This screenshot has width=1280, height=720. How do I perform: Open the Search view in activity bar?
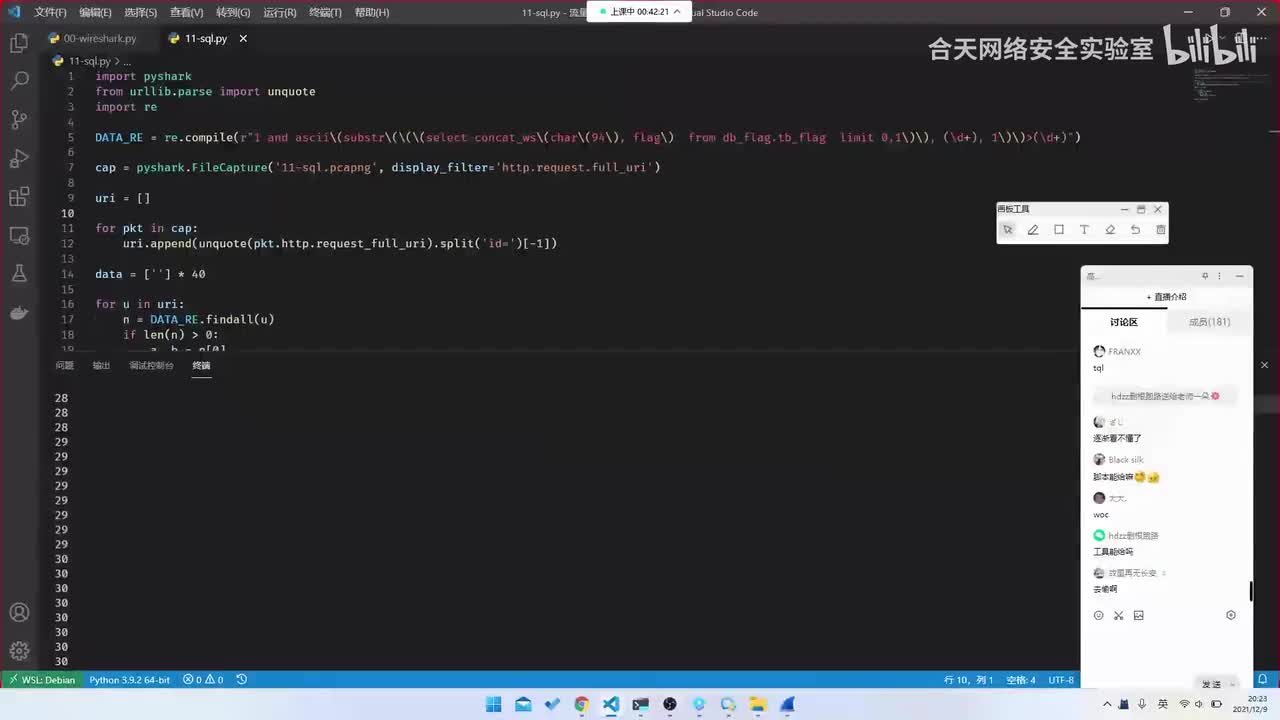tap(19, 81)
